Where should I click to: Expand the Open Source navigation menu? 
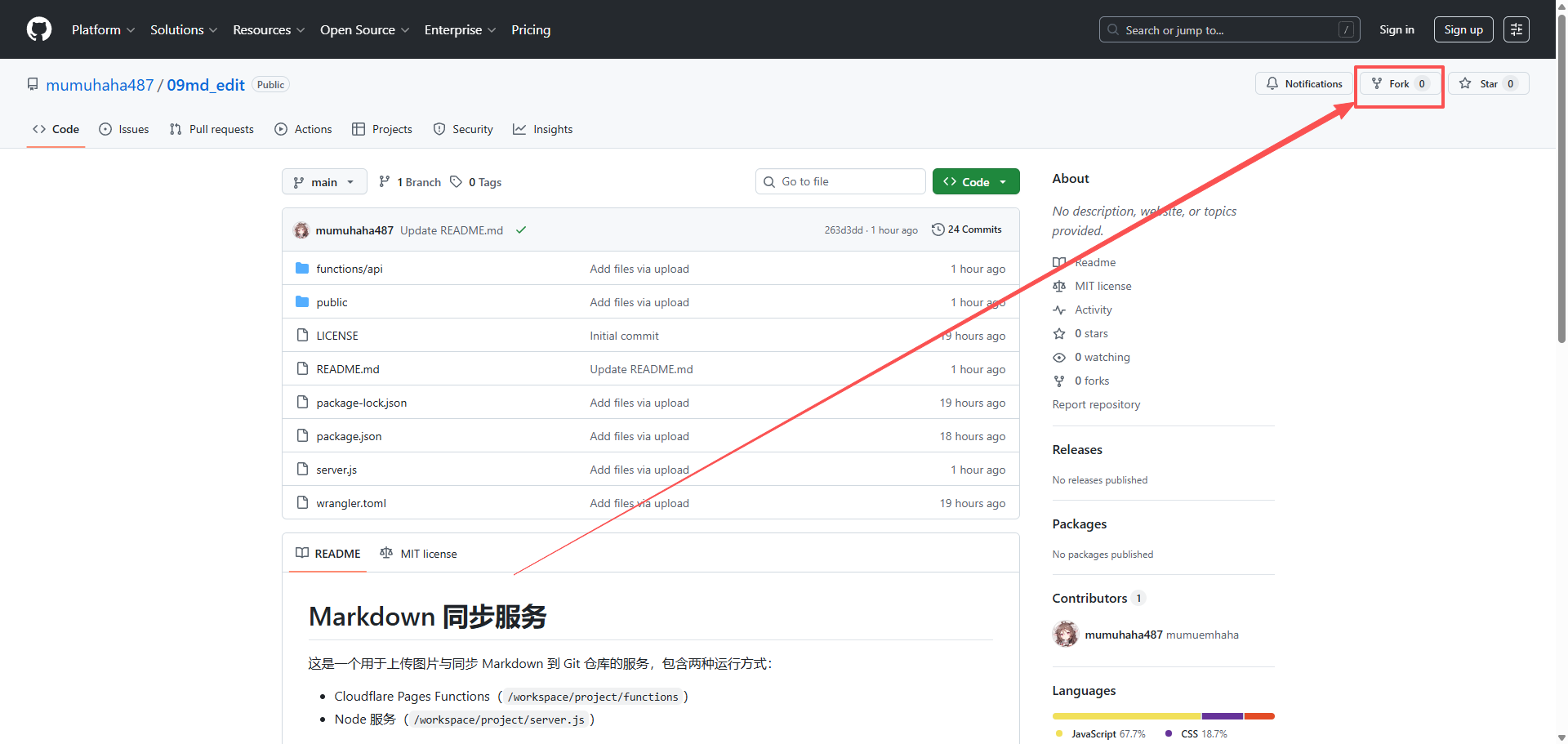click(x=364, y=29)
